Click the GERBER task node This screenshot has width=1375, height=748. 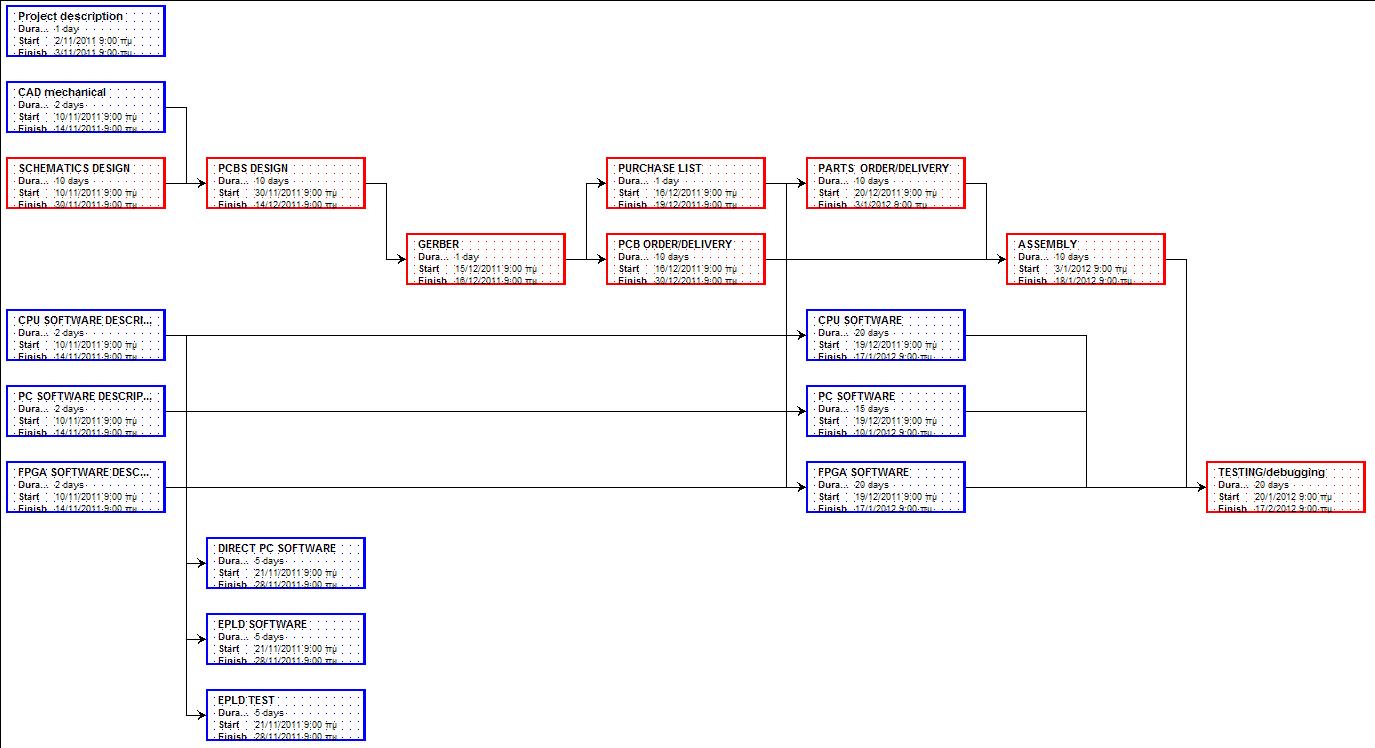pos(486,259)
